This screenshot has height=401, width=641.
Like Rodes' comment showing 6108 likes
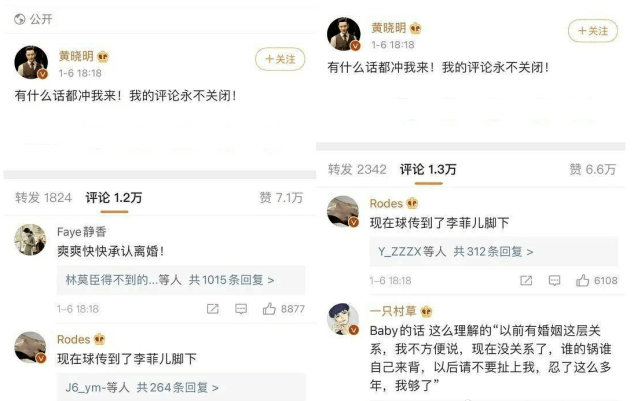[x=583, y=280]
